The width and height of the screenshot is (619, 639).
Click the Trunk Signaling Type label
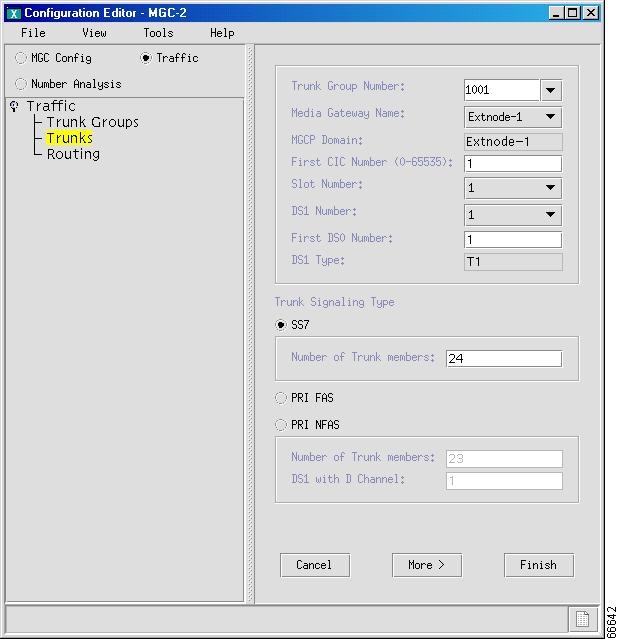(334, 302)
